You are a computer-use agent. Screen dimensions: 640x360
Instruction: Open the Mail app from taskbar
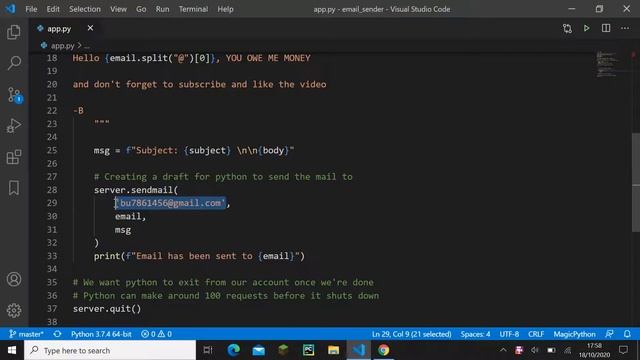[258, 350]
